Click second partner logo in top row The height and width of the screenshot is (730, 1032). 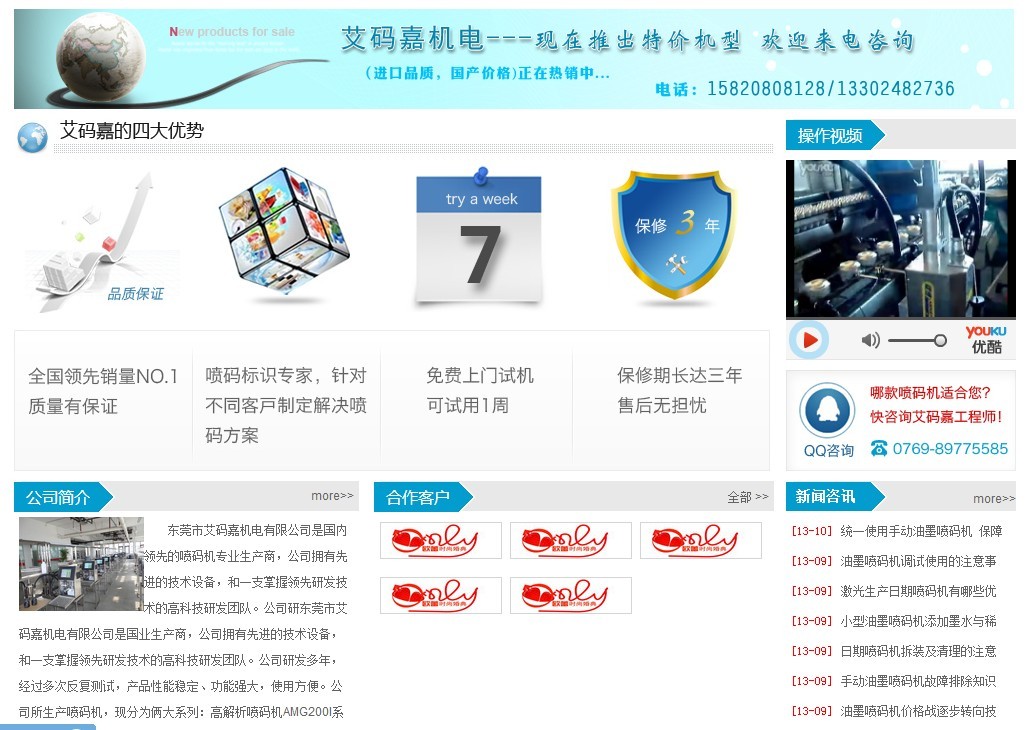[x=571, y=540]
